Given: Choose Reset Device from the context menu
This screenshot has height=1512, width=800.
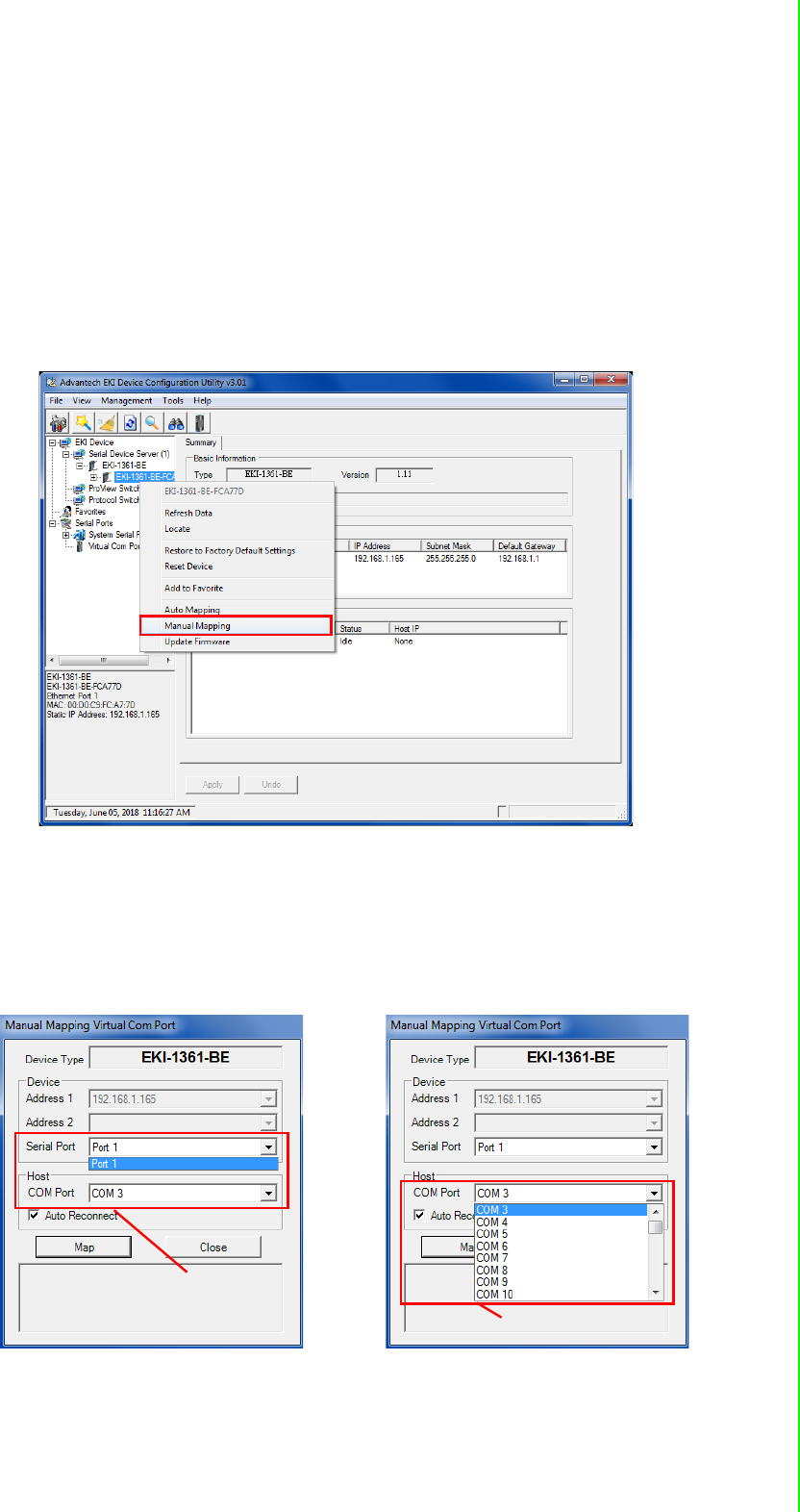Looking at the screenshot, I should click(x=237, y=567).
